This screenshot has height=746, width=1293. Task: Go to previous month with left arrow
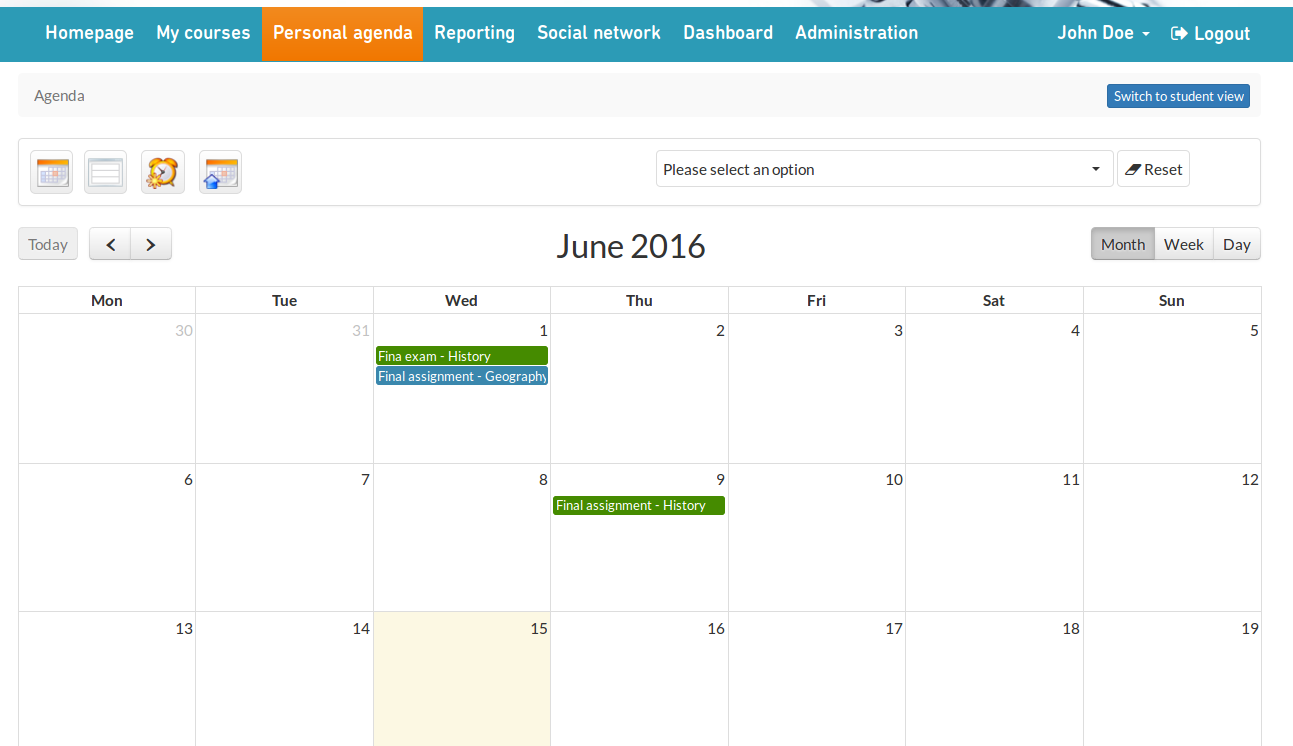point(110,244)
